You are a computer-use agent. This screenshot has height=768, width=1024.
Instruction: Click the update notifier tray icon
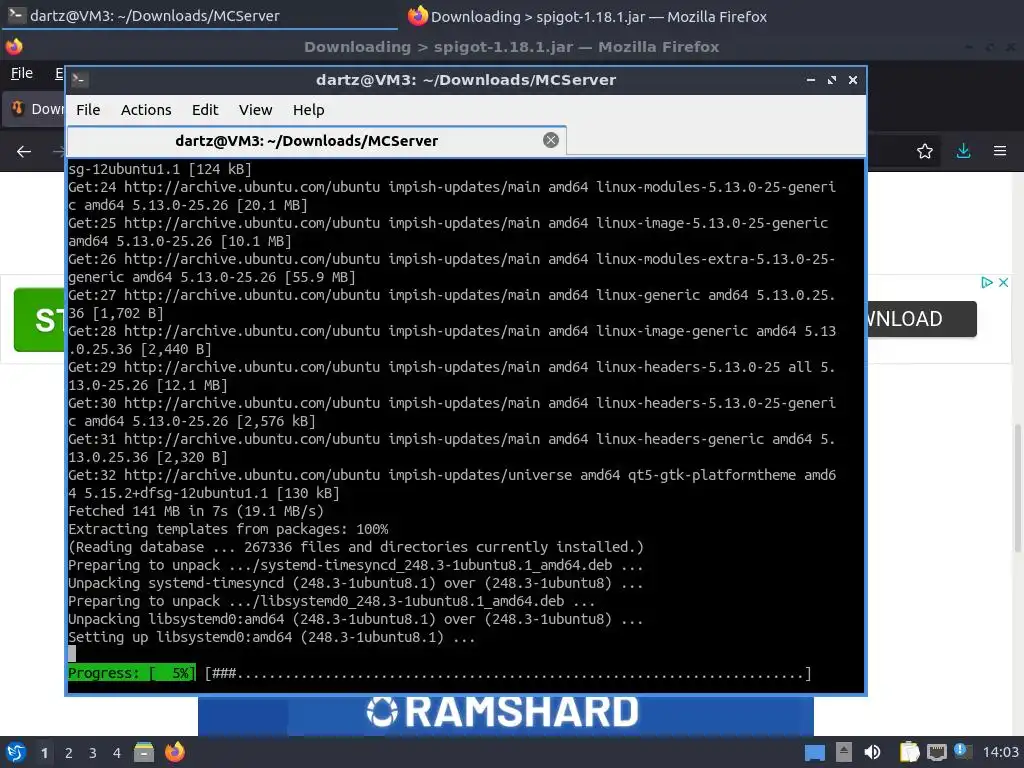point(962,751)
